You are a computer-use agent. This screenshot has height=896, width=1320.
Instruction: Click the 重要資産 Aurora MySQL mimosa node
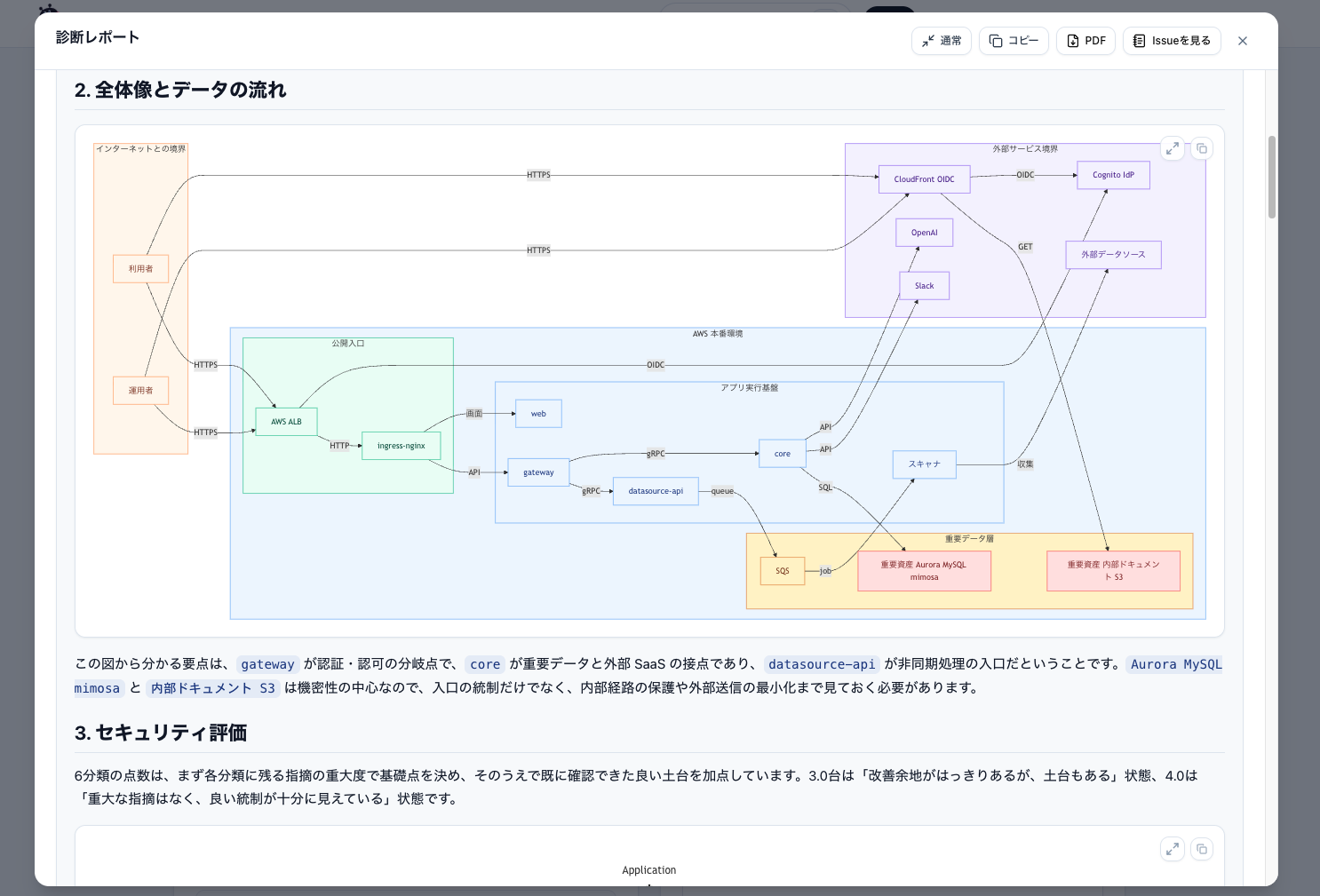(x=924, y=571)
